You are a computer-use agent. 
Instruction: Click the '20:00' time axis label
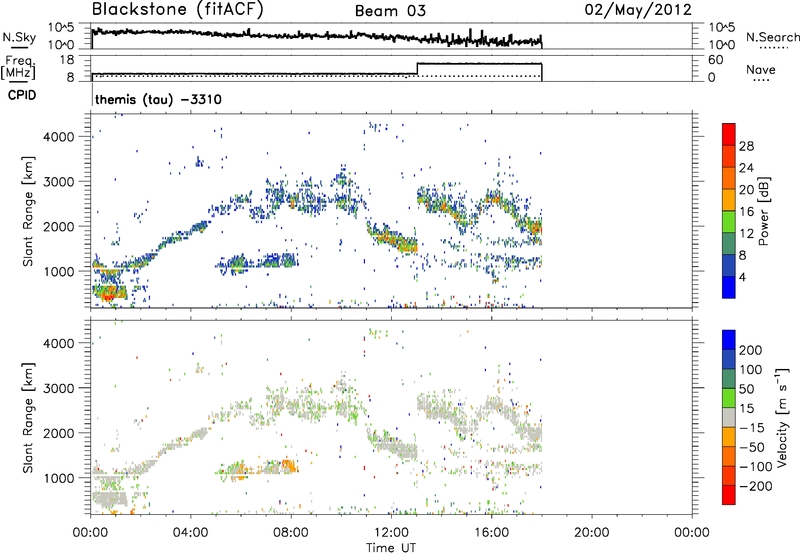[592, 533]
